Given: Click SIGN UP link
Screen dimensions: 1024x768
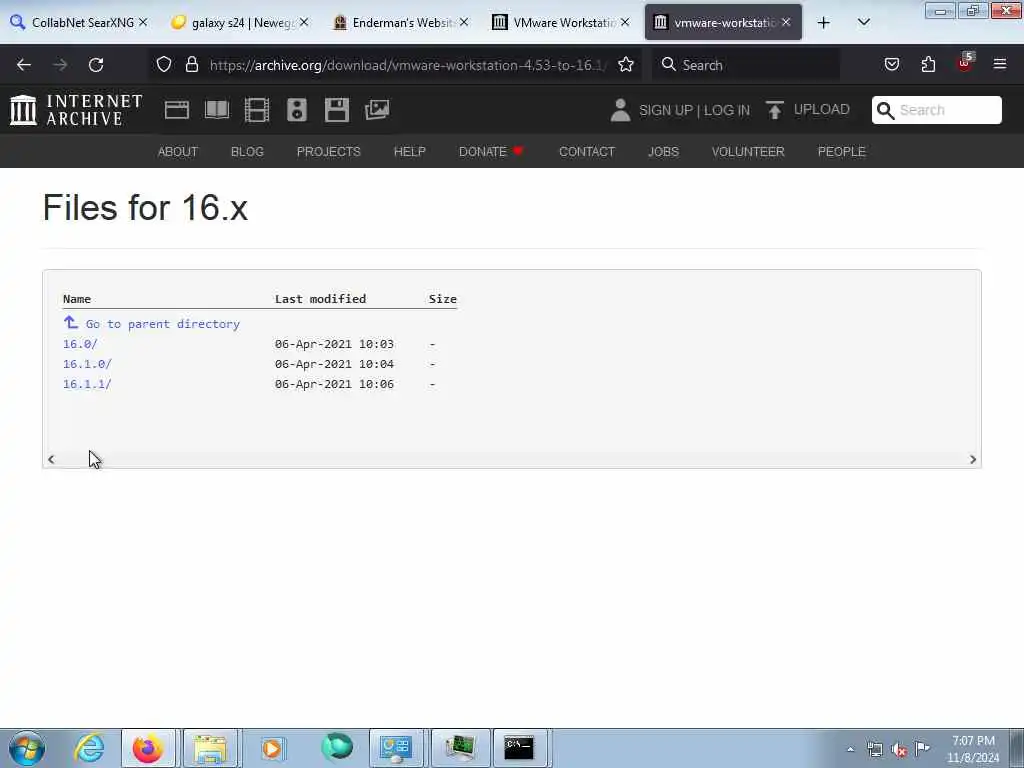Looking at the screenshot, I should 665,110.
